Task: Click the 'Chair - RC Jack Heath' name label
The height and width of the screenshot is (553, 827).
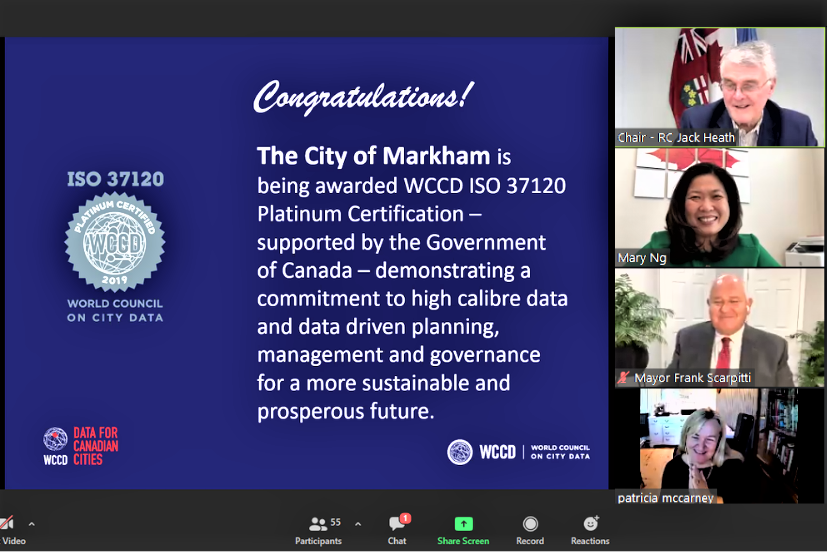Action: pyautogui.click(x=676, y=138)
